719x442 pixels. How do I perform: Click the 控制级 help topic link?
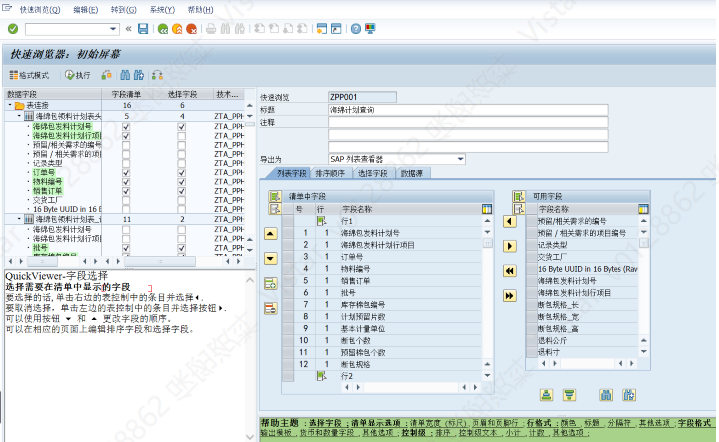414,432
